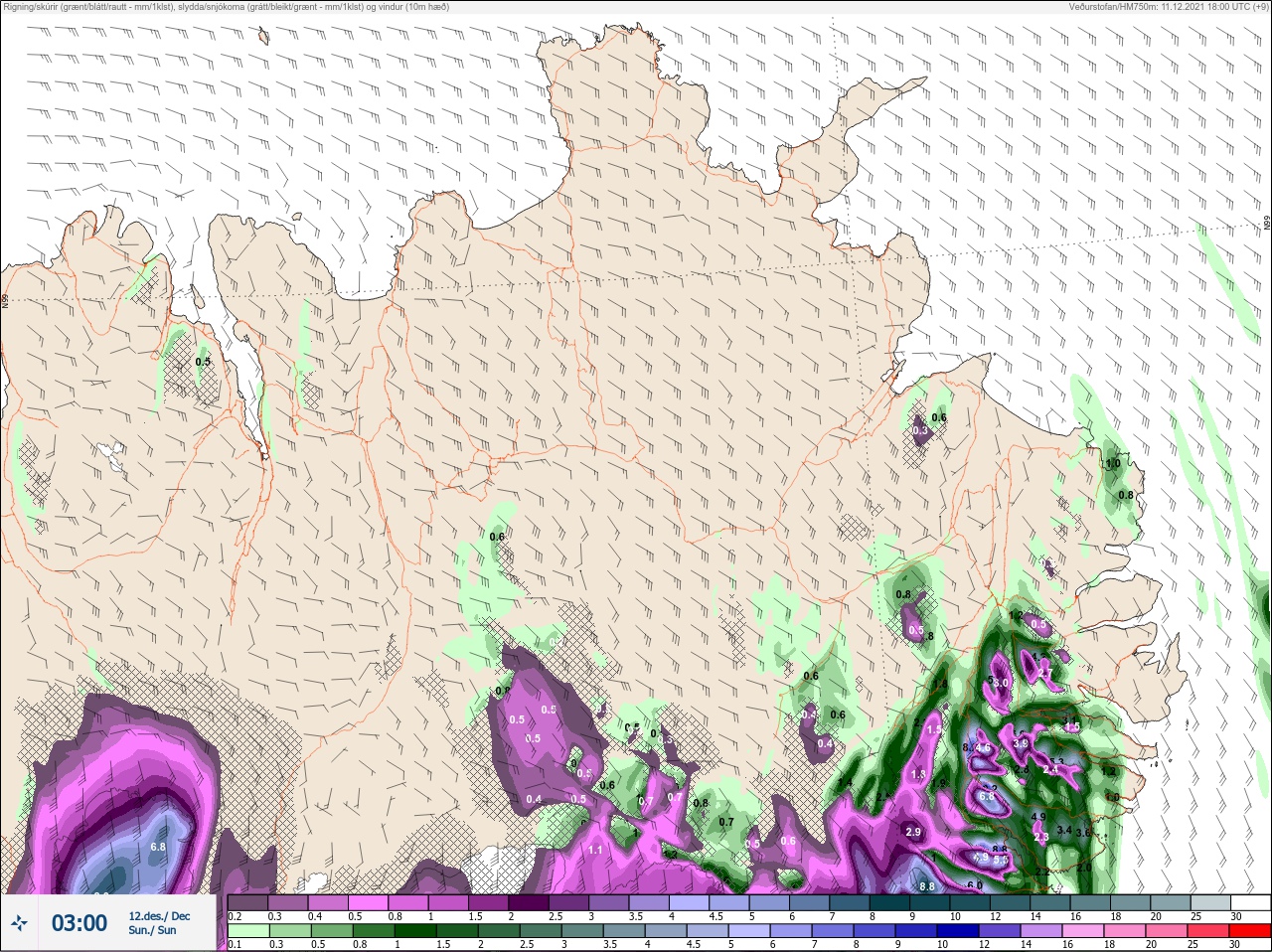Click the 1.9 precipitation value on the map
1272x952 pixels.
[939, 783]
